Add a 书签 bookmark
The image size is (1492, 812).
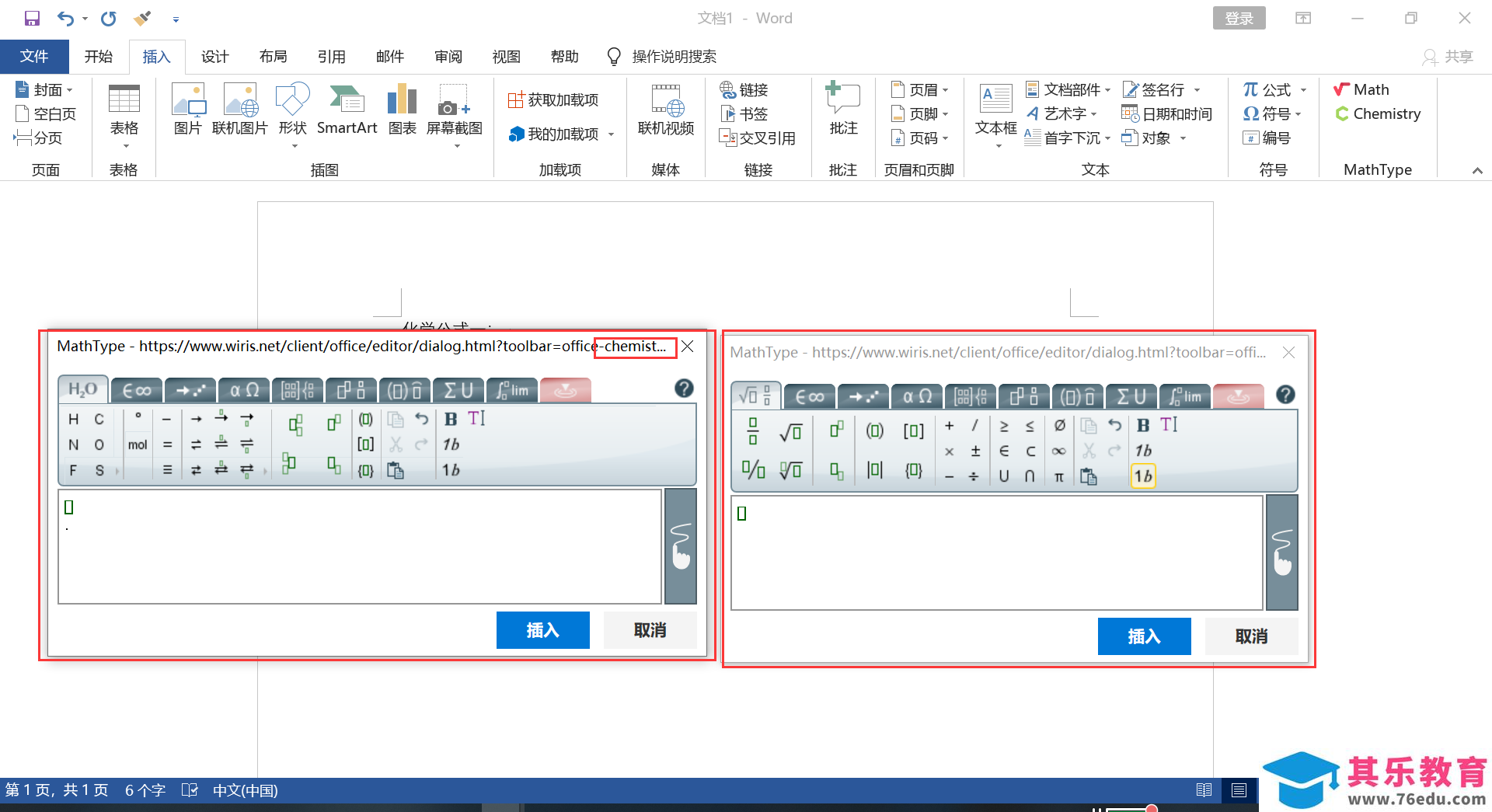(744, 114)
